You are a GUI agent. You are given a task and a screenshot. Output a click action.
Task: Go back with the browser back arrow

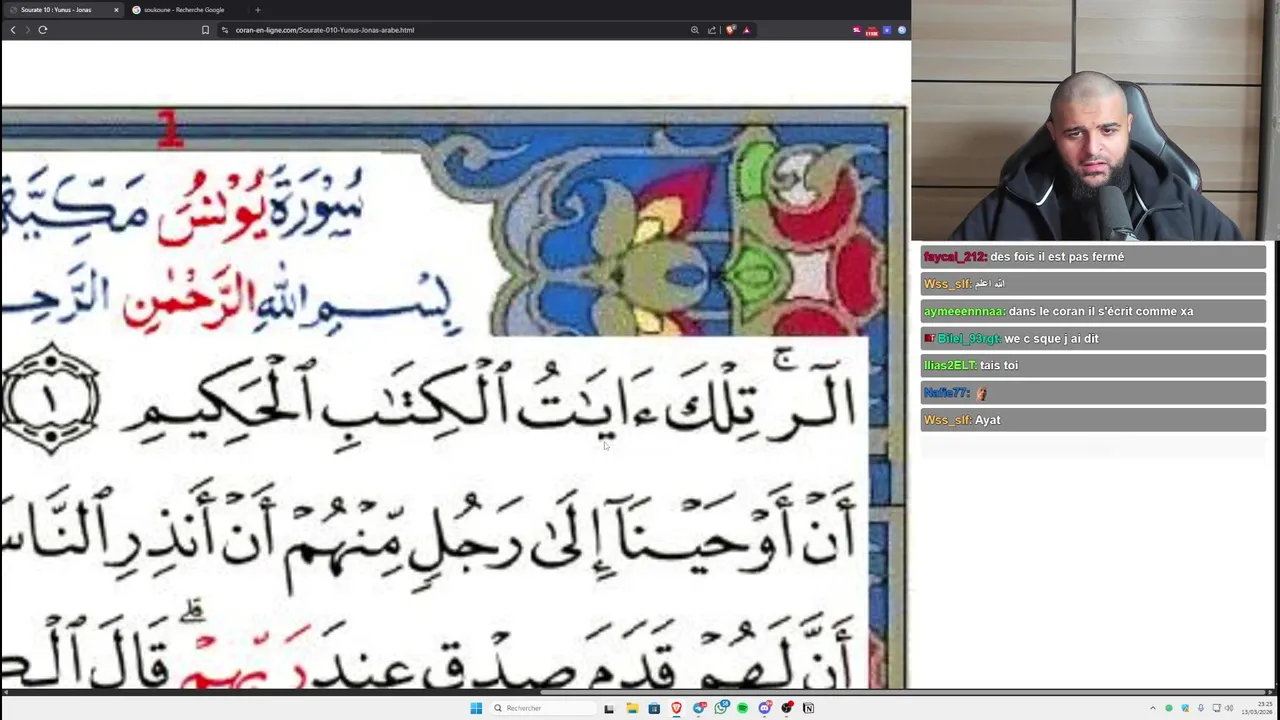coord(13,30)
